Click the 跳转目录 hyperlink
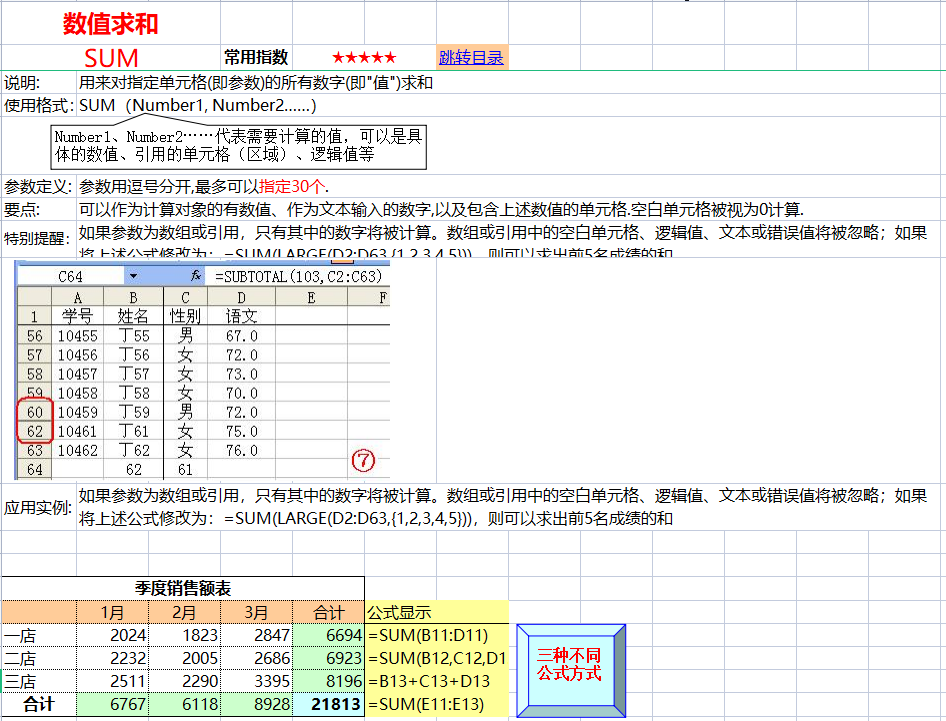The width and height of the screenshot is (946, 721). coord(471,57)
